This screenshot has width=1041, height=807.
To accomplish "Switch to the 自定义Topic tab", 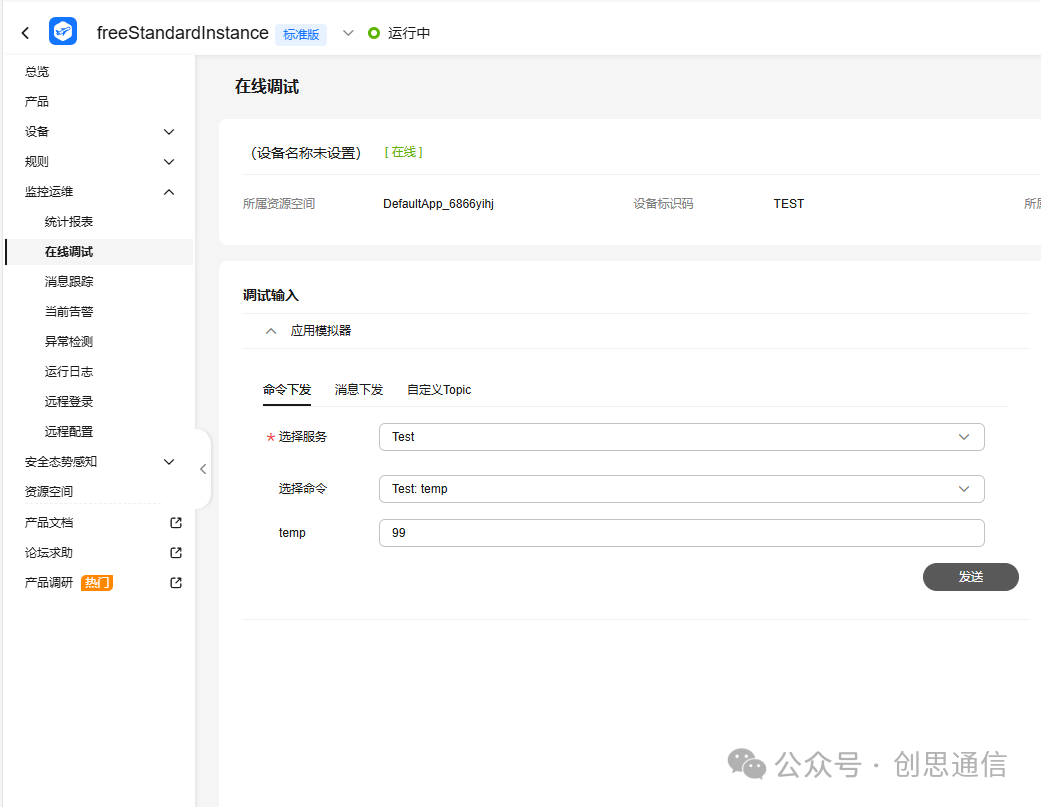I will pyautogui.click(x=439, y=390).
